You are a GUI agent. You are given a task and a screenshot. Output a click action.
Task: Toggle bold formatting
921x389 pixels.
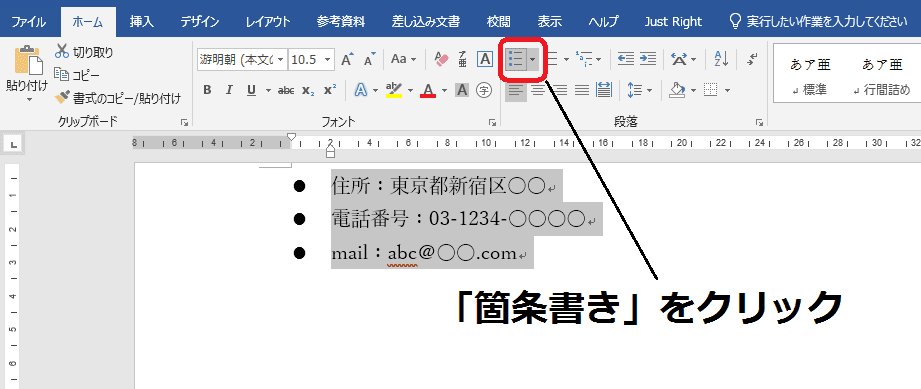[x=207, y=90]
